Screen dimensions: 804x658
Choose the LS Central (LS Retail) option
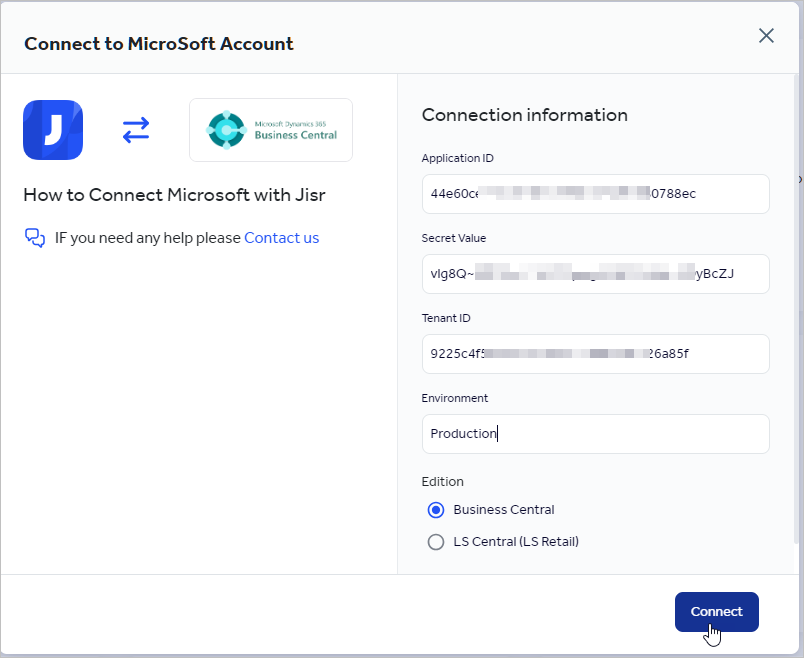click(436, 542)
